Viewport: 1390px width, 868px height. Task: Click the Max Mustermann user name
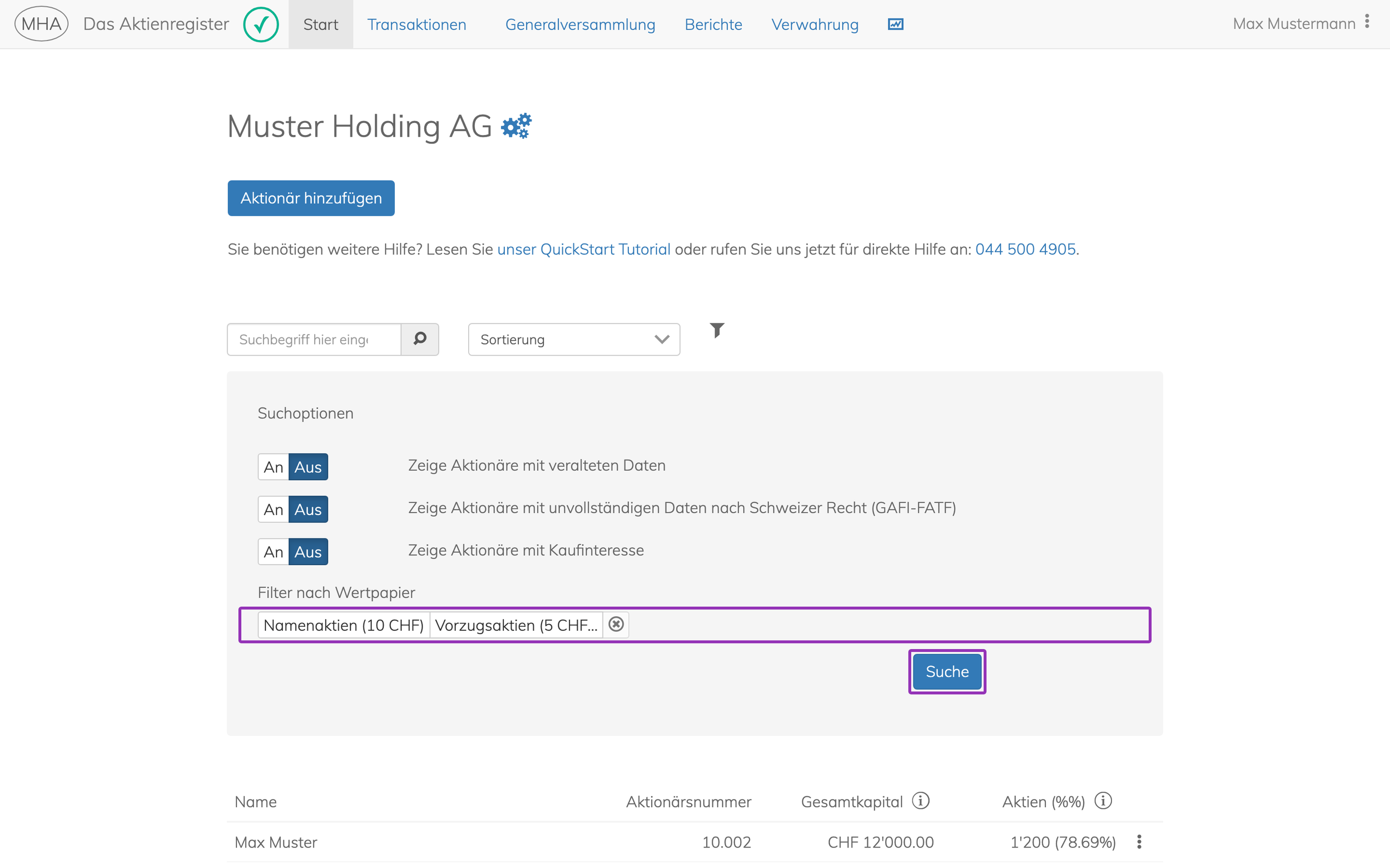pos(1294,23)
